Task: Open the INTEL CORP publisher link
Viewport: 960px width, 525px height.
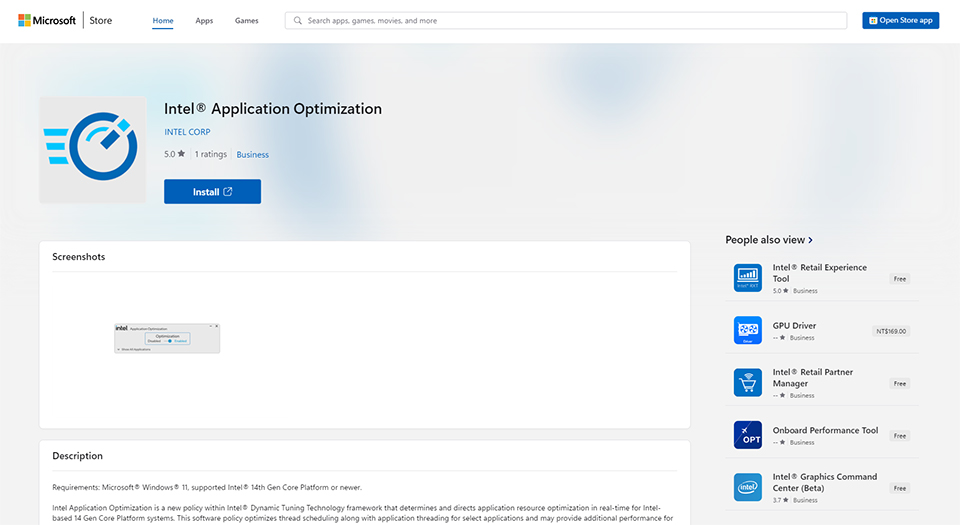Action: 187,132
